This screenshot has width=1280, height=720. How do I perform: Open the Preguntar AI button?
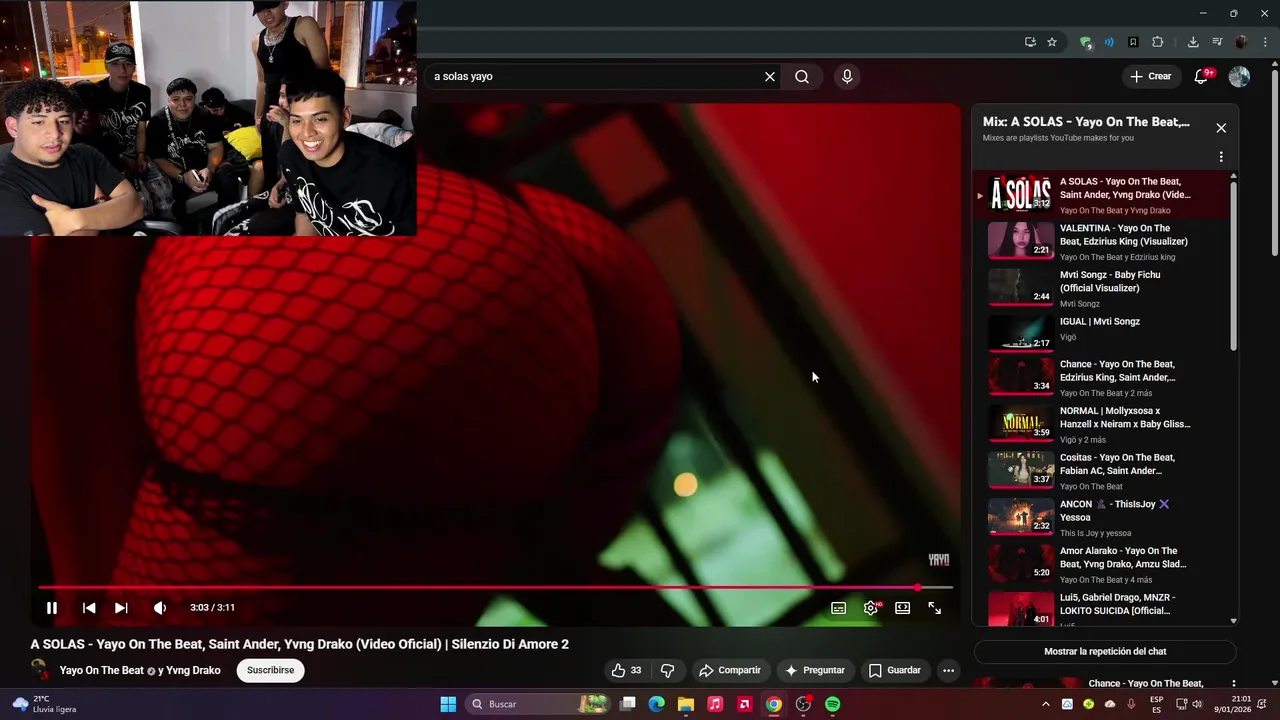[815, 670]
